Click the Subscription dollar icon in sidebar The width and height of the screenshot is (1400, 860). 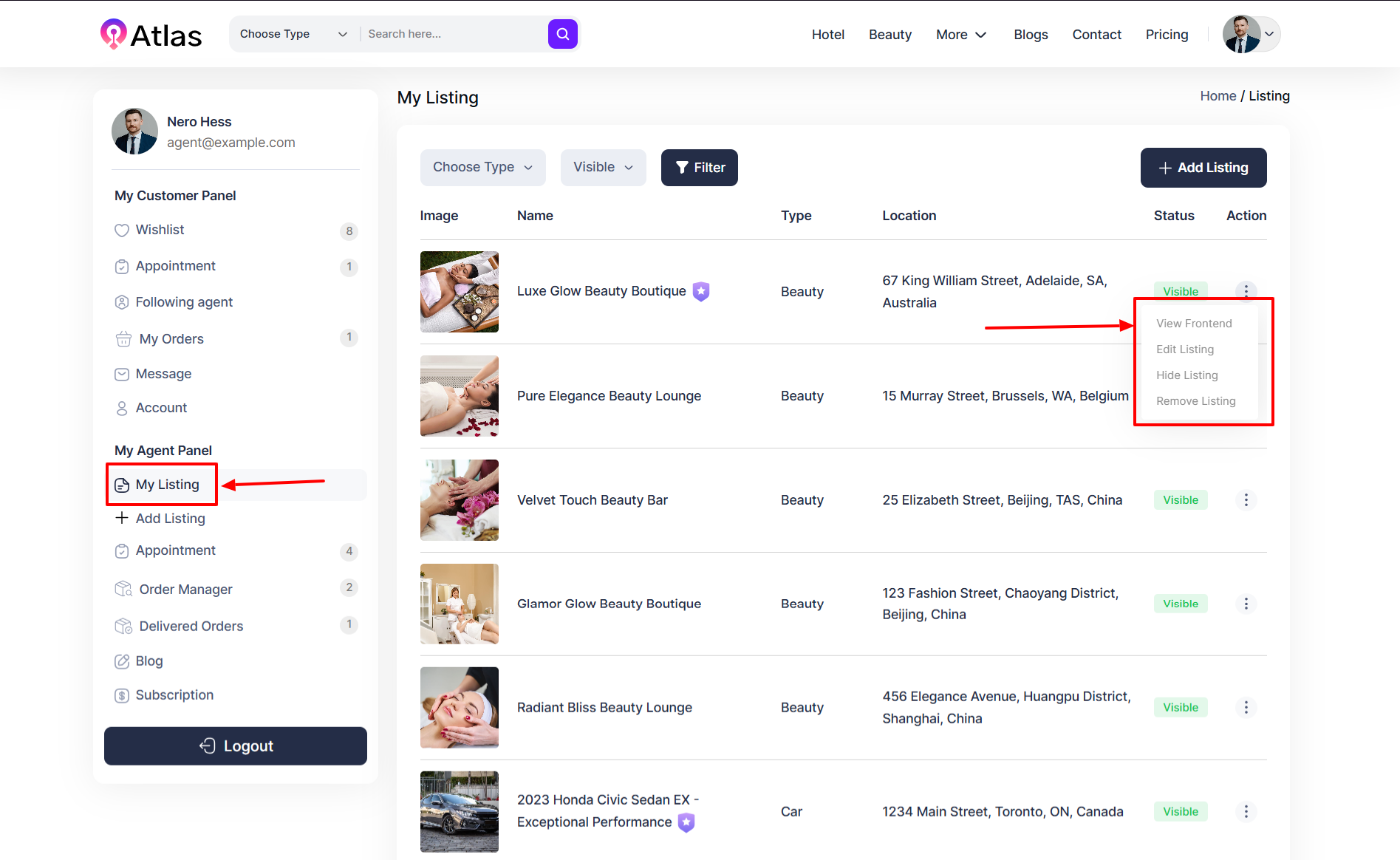pyautogui.click(x=122, y=696)
